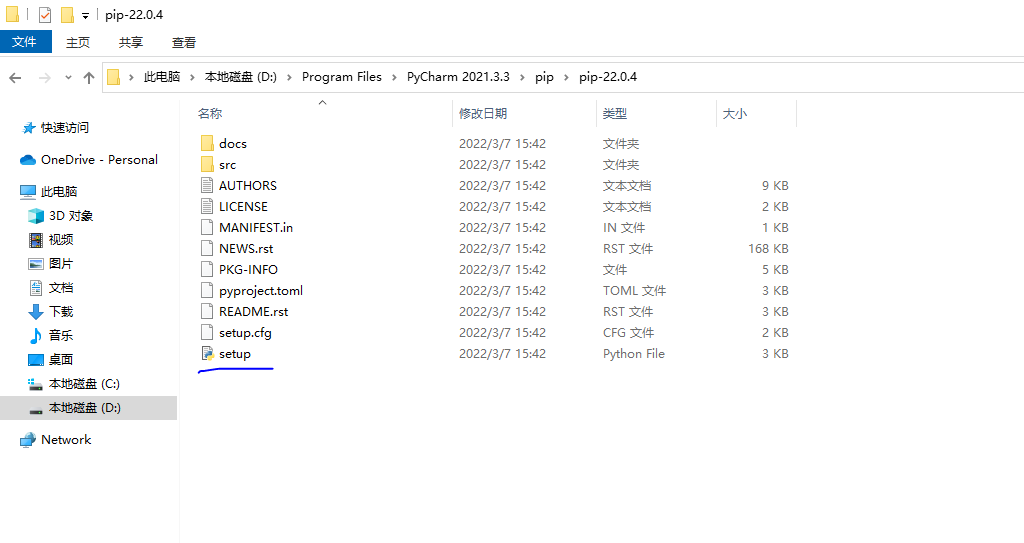Select the README.rst file icon
This screenshot has width=1024, height=543.
(x=207, y=311)
